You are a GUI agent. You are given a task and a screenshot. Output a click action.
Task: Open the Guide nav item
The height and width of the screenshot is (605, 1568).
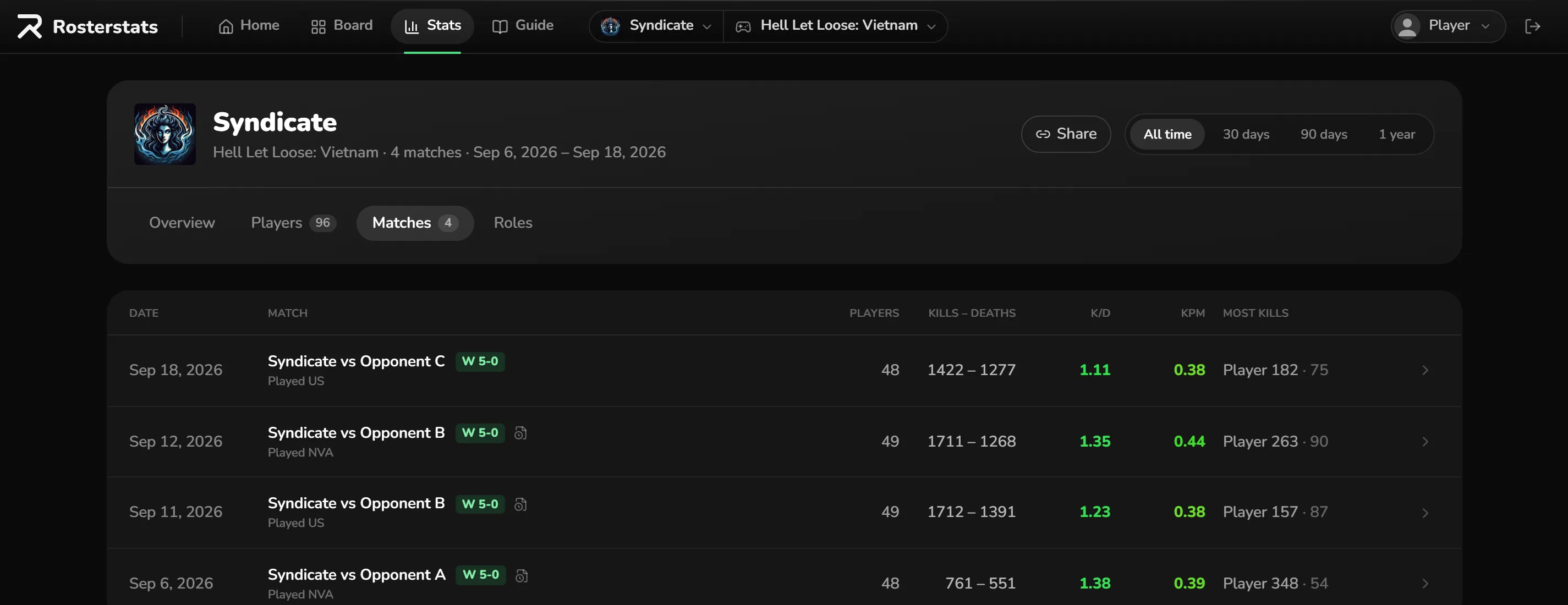[523, 25]
